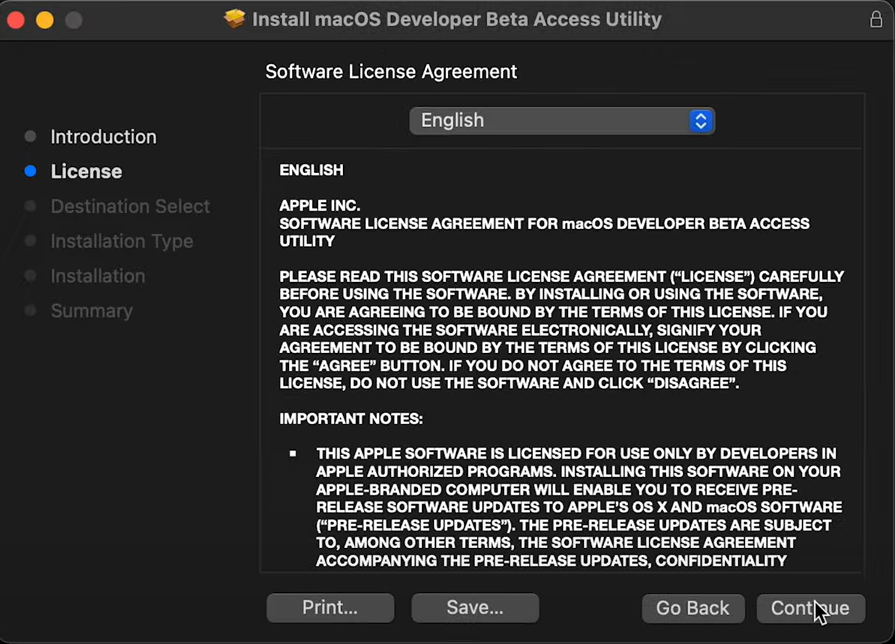Click the Installation Type step label

click(122, 241)
